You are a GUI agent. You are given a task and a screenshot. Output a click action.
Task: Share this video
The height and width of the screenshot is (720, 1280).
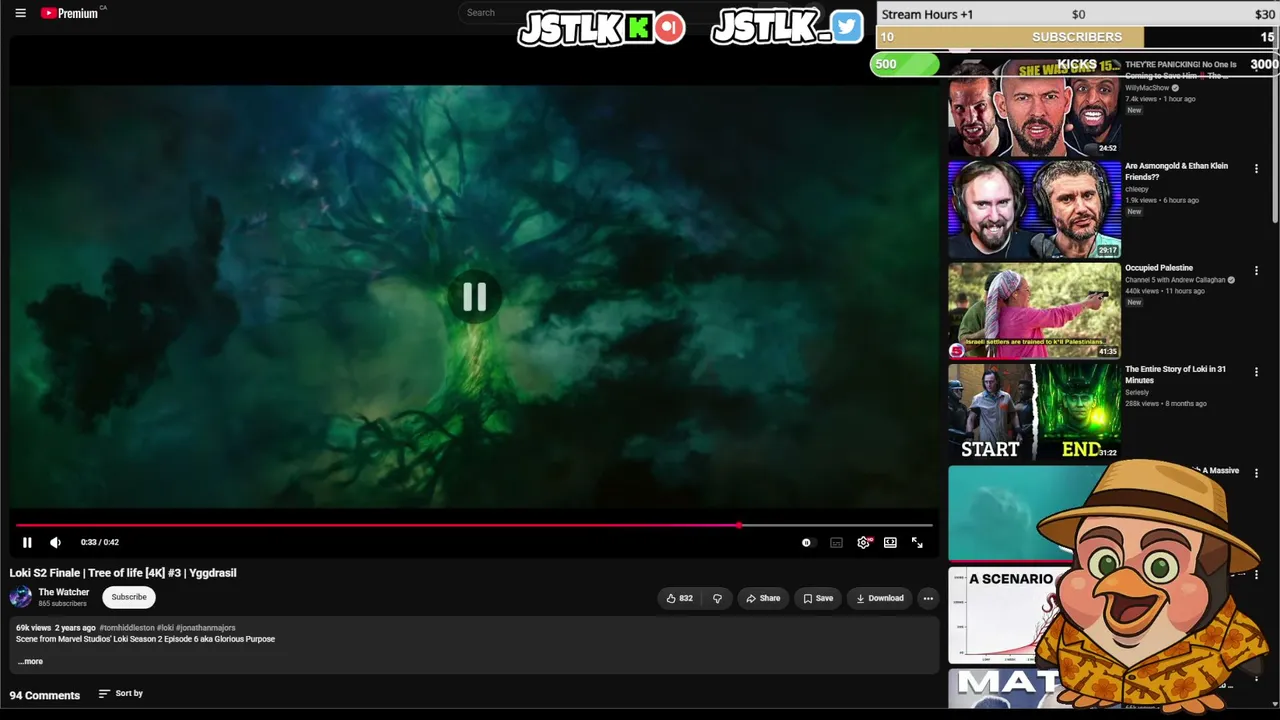pos(763,598)
